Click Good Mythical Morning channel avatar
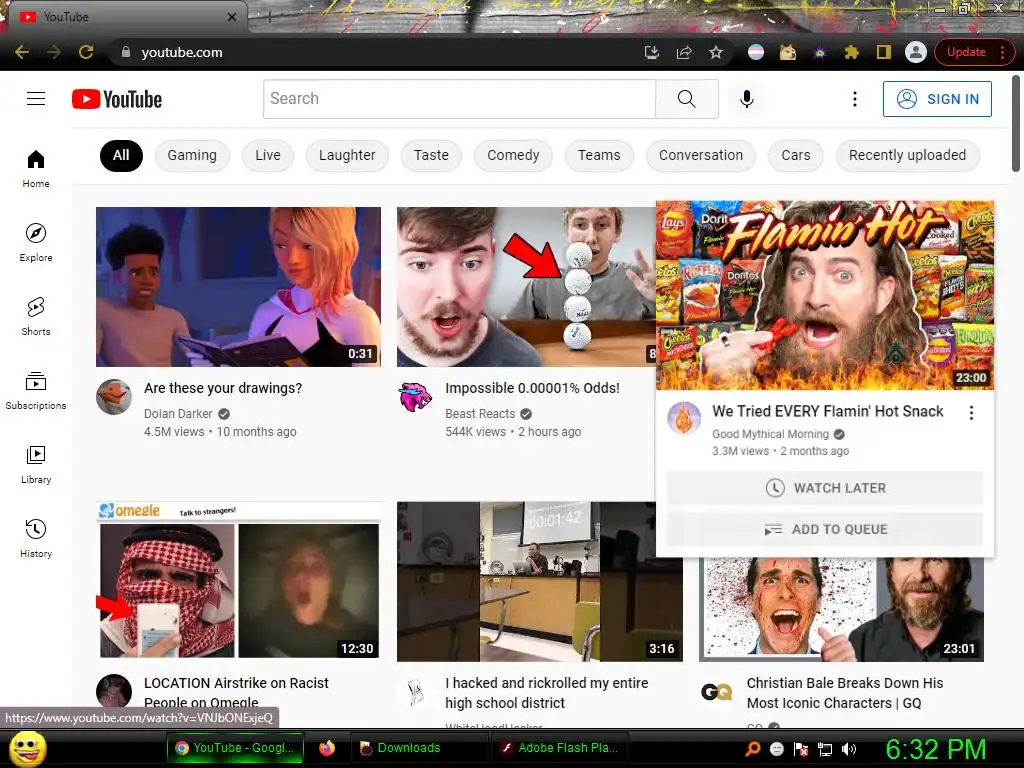This screenshot has height=768, width=1024. tap(684, 418)
